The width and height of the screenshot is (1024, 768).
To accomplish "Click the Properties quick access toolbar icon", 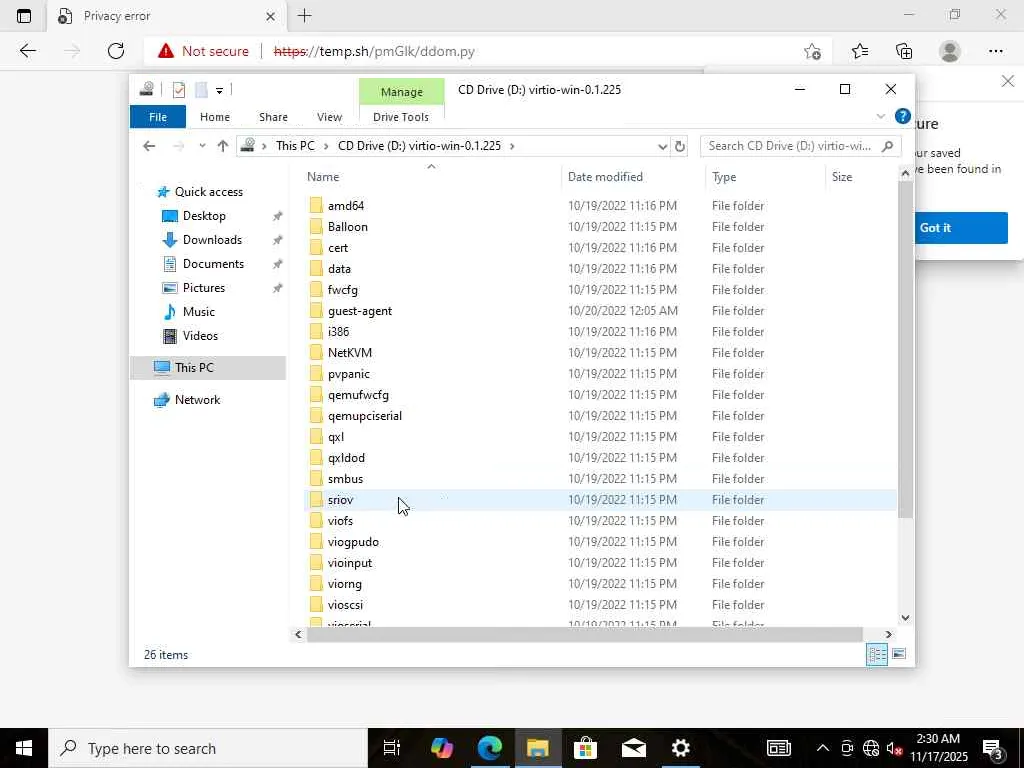I will click(178, 90).
